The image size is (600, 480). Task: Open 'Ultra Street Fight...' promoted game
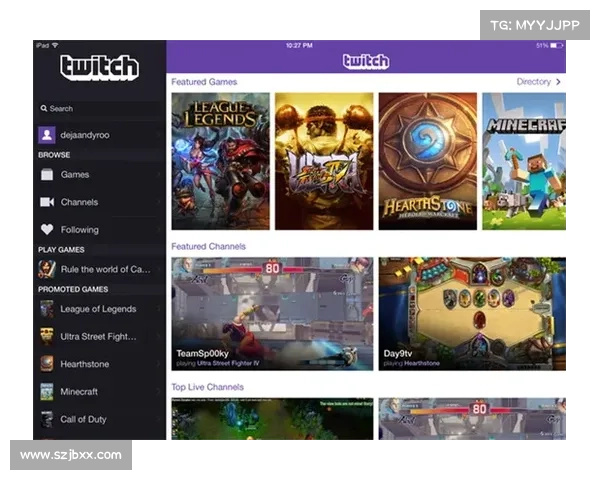coord(100,336)
